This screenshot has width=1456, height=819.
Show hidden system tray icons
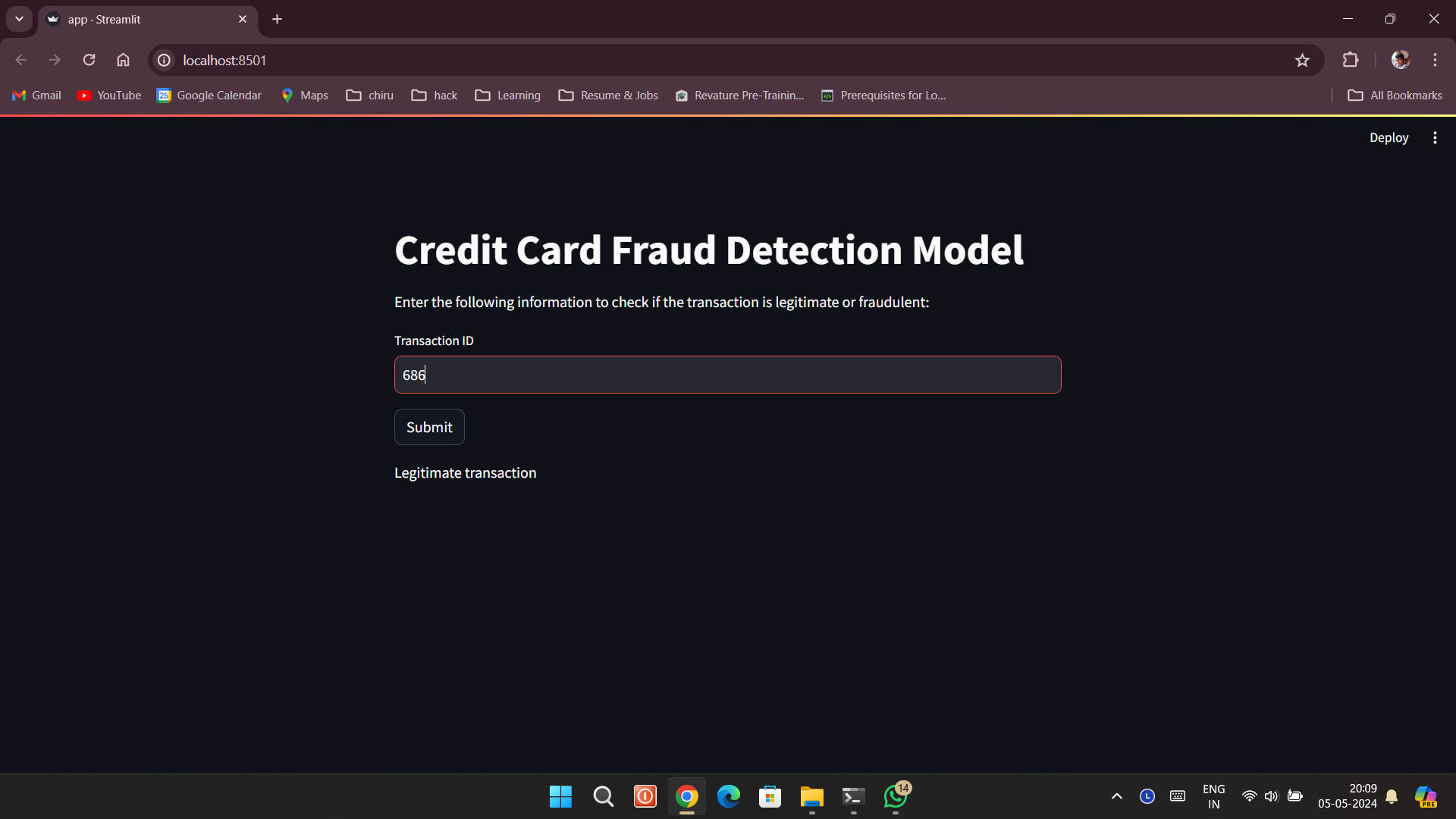coord(1117,796)
